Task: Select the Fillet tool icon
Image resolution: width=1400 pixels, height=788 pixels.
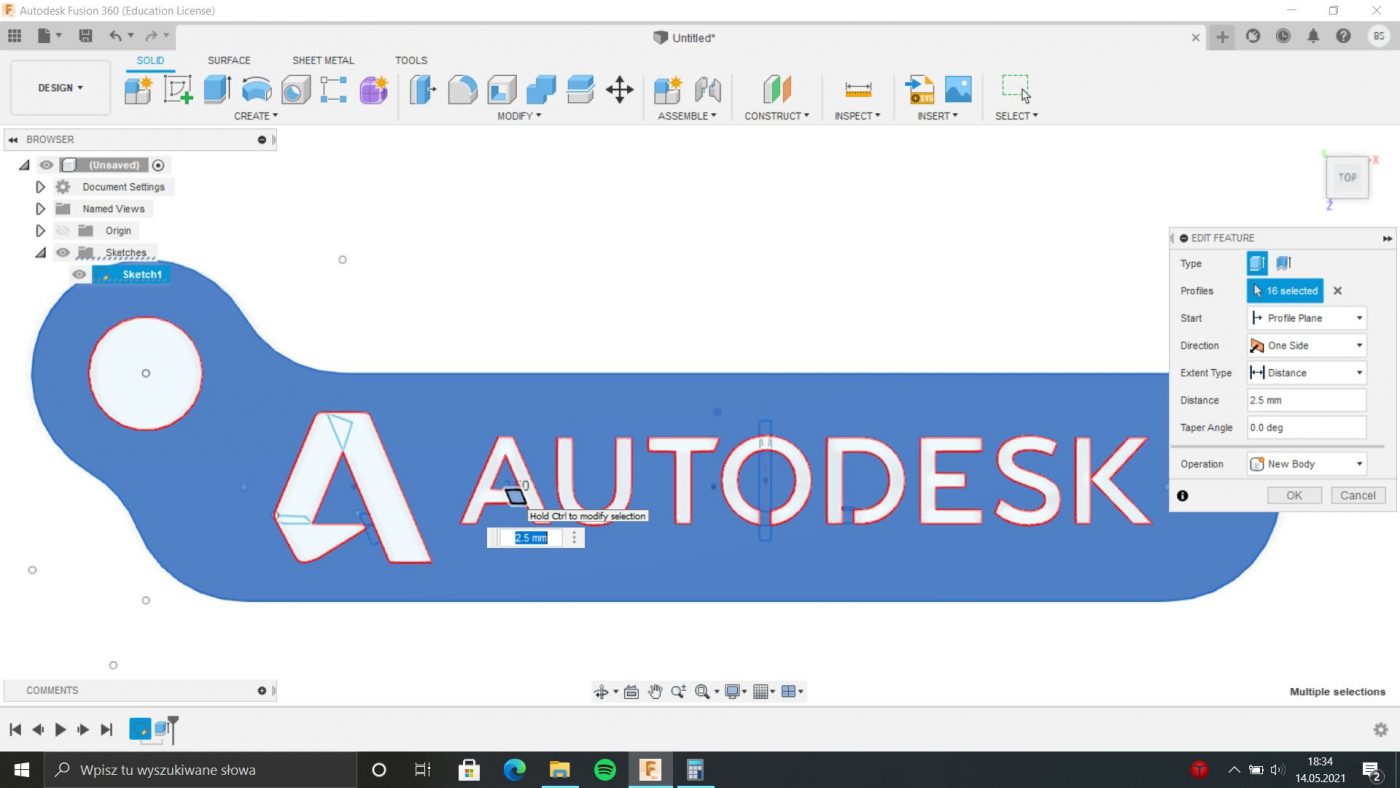Action: 462,90
